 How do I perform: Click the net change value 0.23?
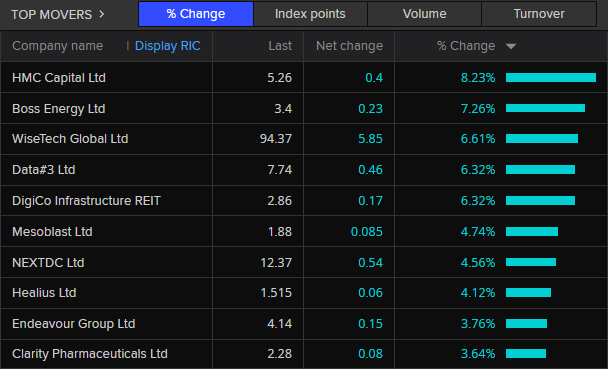coord(370,109)
